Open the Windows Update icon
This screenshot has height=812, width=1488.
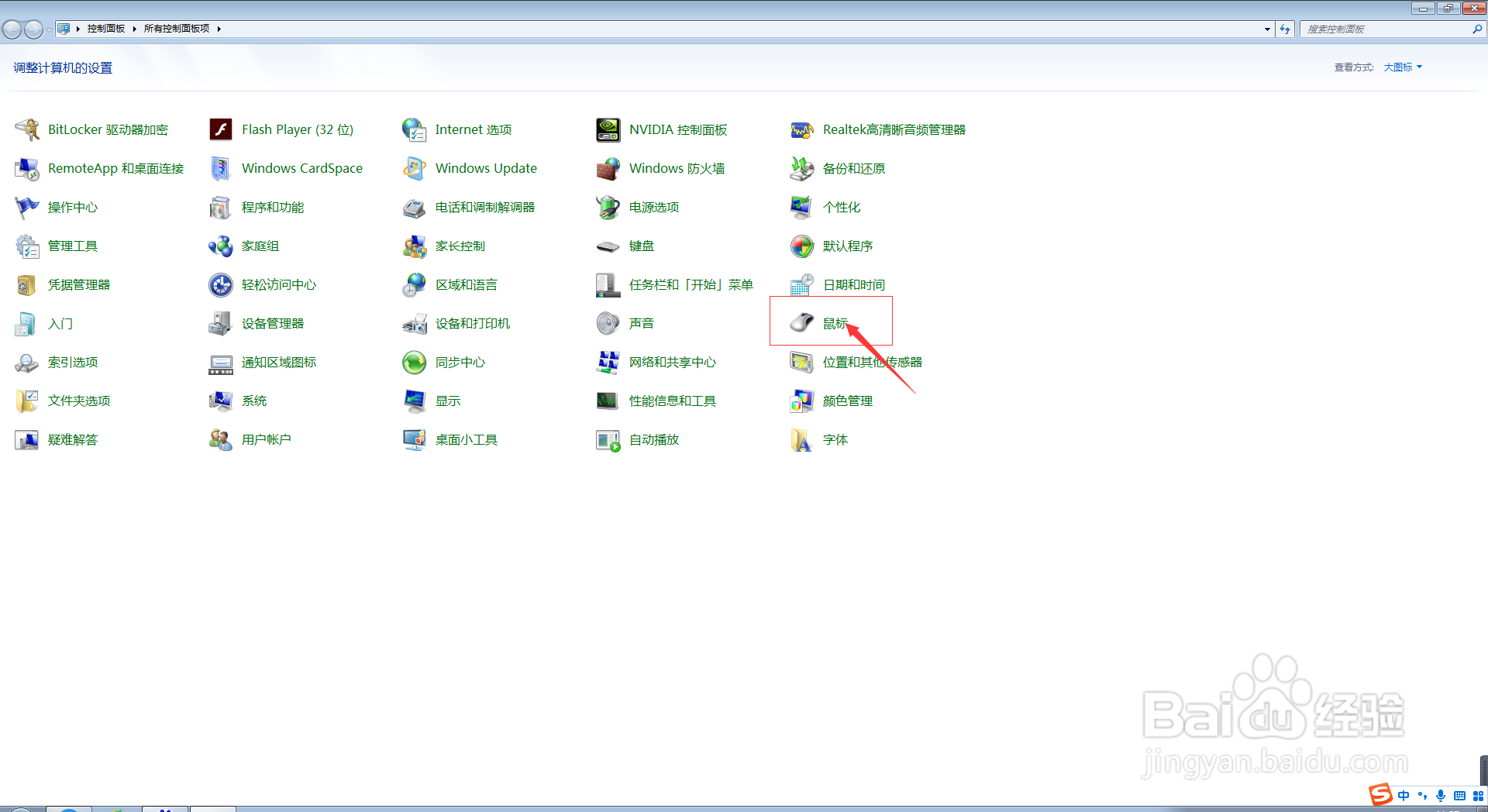415,168
